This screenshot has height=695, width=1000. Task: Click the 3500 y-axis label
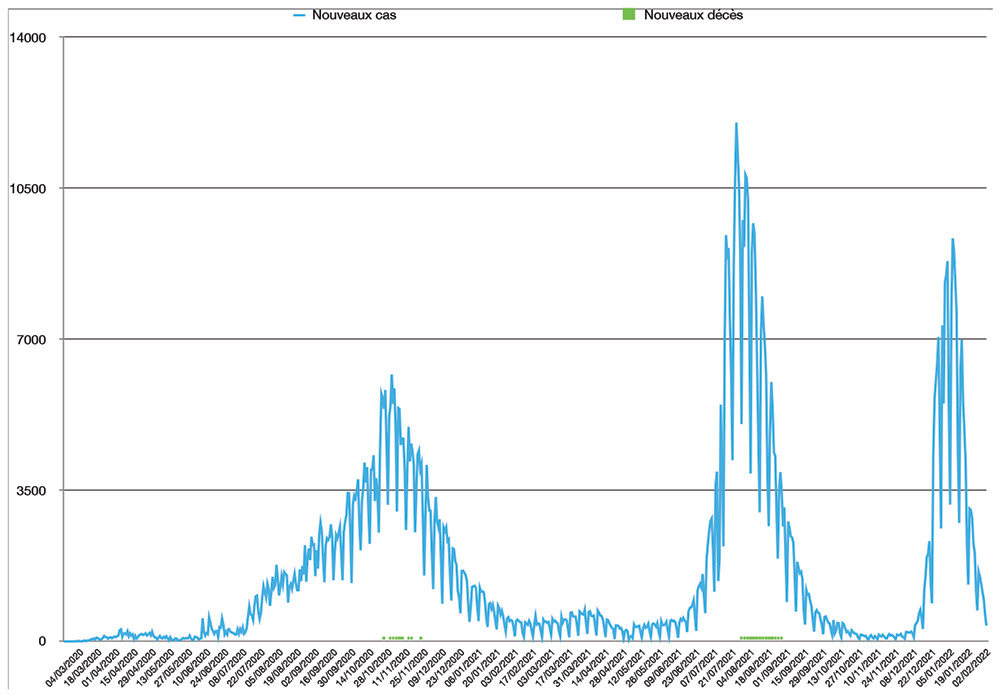coord(32,491)
